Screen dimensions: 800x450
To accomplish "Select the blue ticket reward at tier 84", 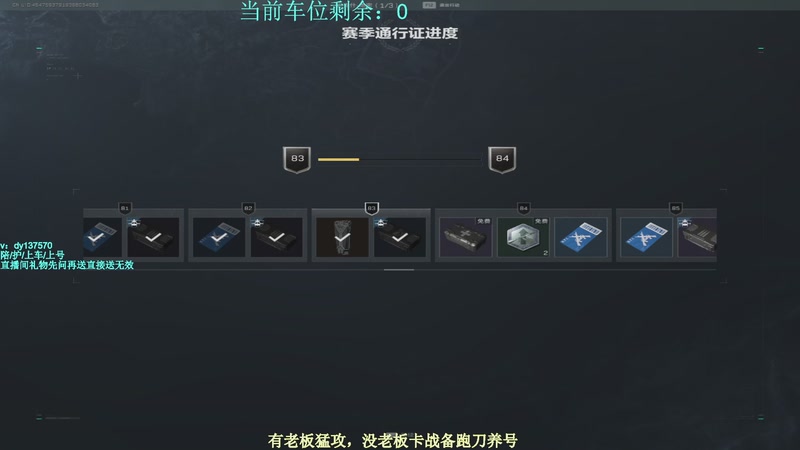I will tap(581, 237).
